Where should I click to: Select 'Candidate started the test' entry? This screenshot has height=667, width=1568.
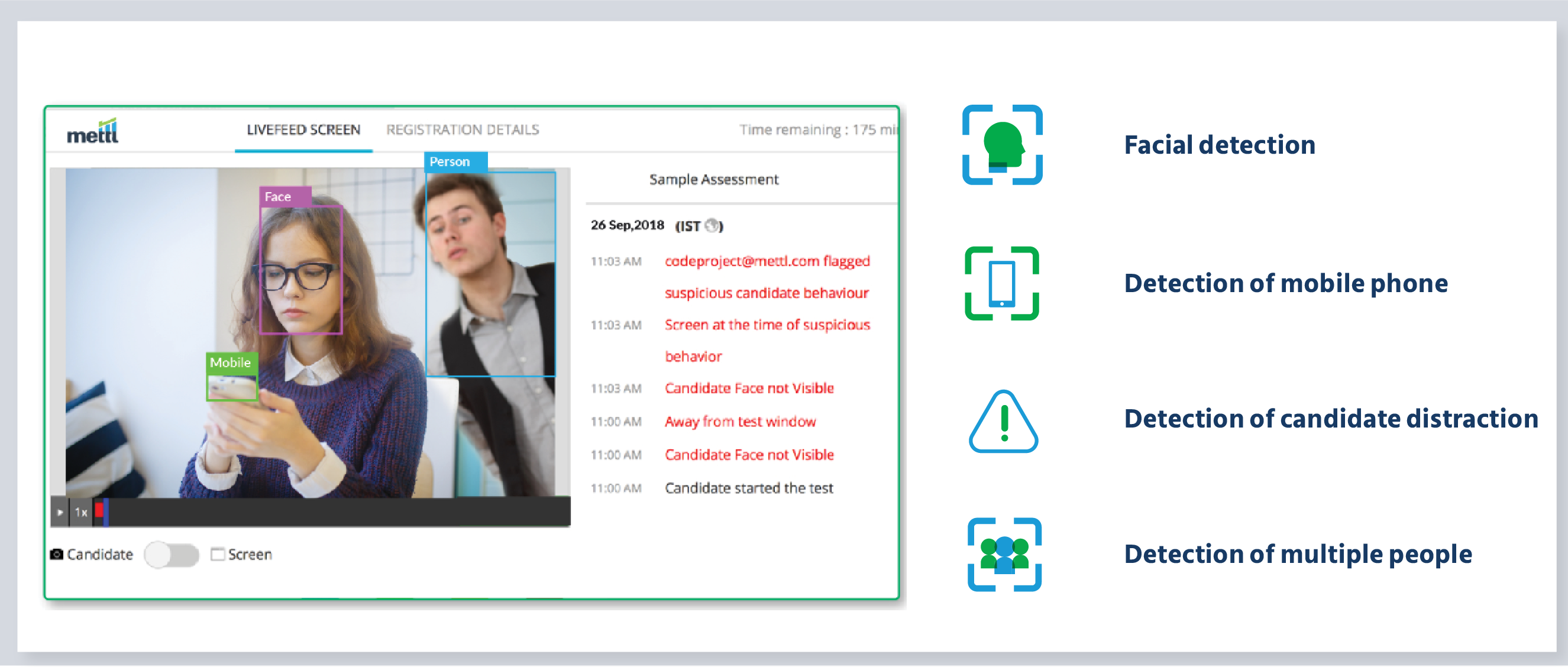(749, 488)
